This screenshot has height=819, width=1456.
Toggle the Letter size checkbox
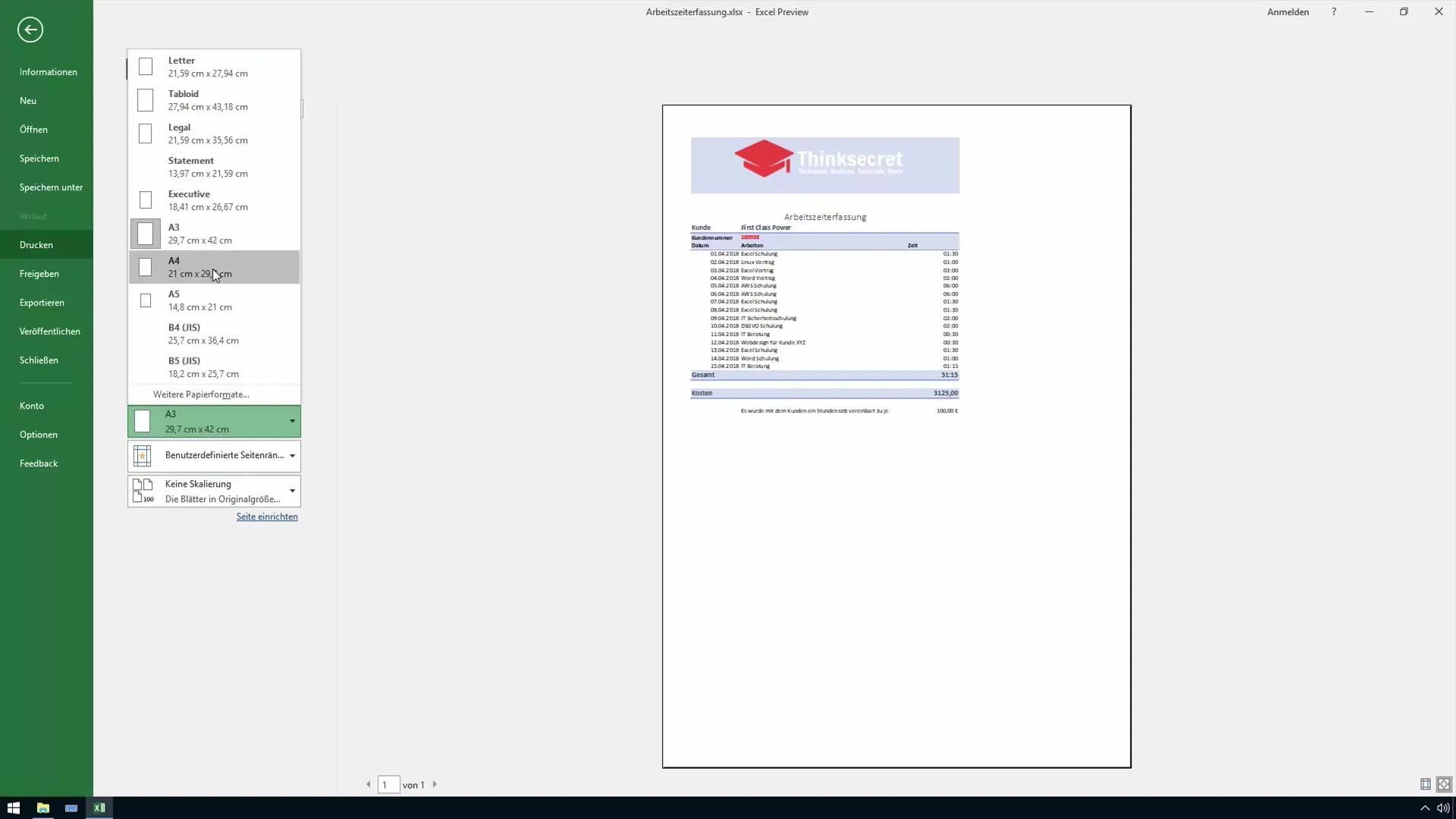146,66
